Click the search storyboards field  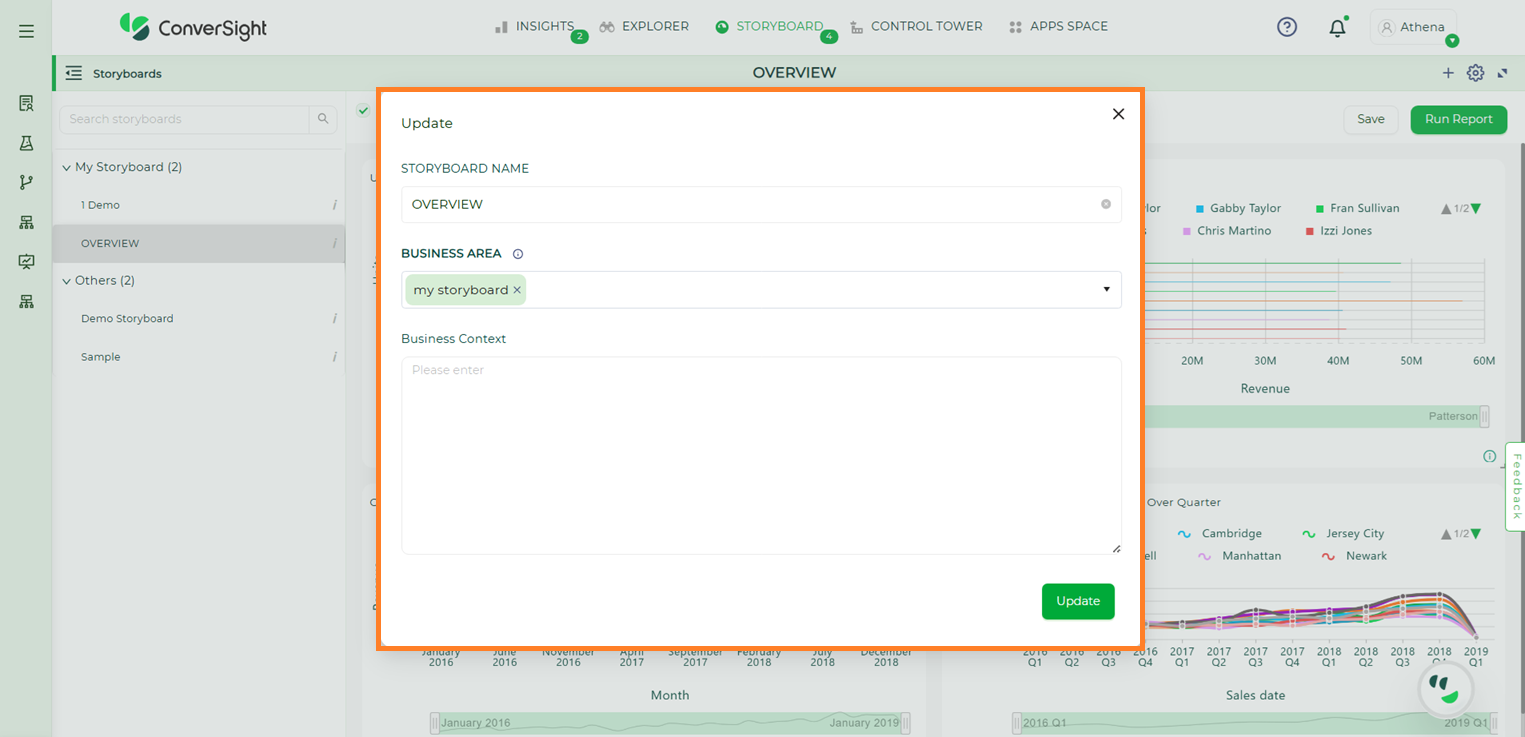(184, 119)
